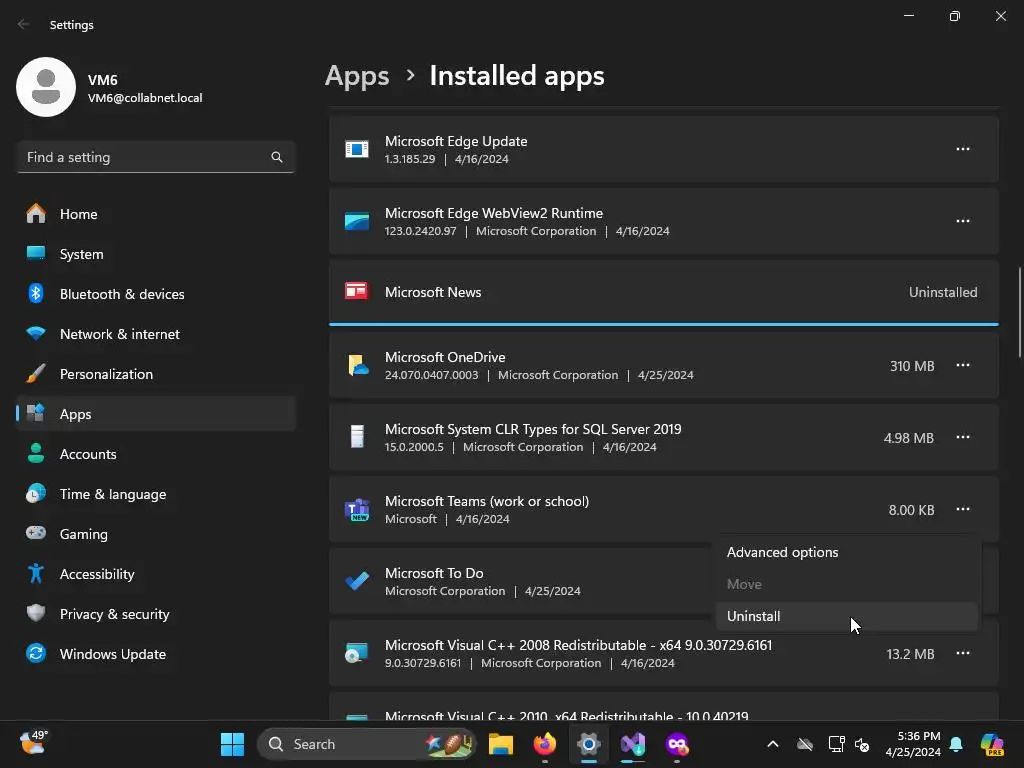Viewport: 1024px width, 768px height.
Task: Click the VM6@collabnet.local account name
Action: 145,98
